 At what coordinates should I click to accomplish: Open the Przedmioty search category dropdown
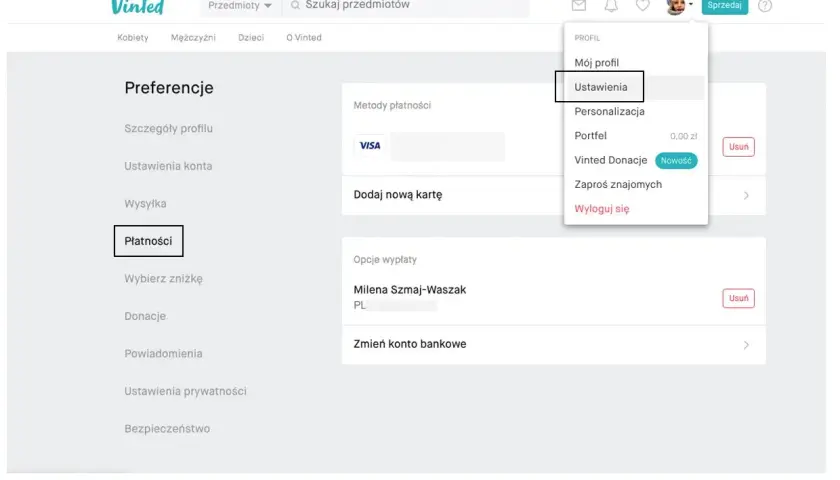click(x=240, y=6)
